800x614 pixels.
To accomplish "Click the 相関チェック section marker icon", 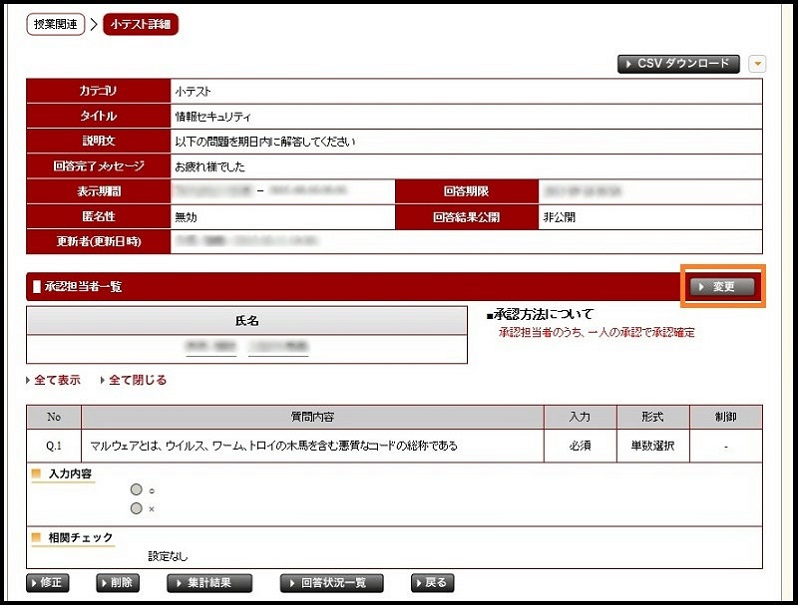I will 37,537.
